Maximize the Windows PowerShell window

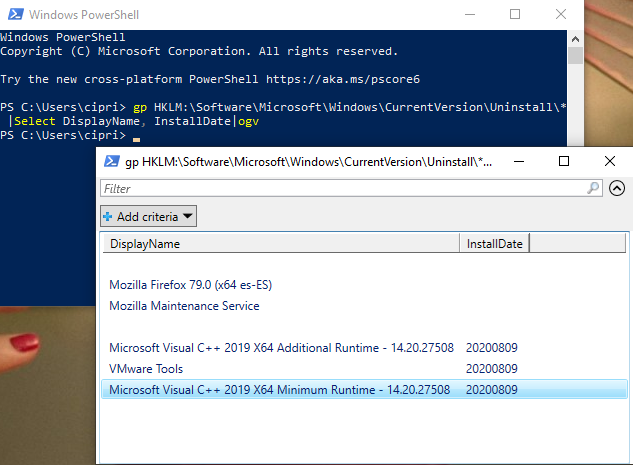point(515,15)
